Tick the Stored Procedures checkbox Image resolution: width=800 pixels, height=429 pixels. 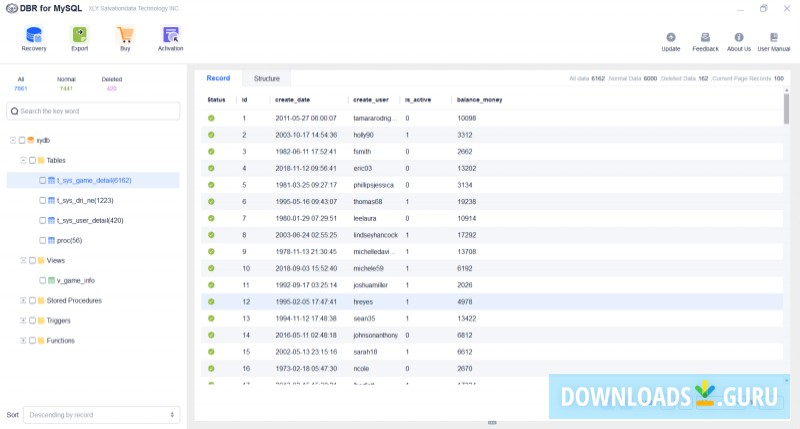32,300
